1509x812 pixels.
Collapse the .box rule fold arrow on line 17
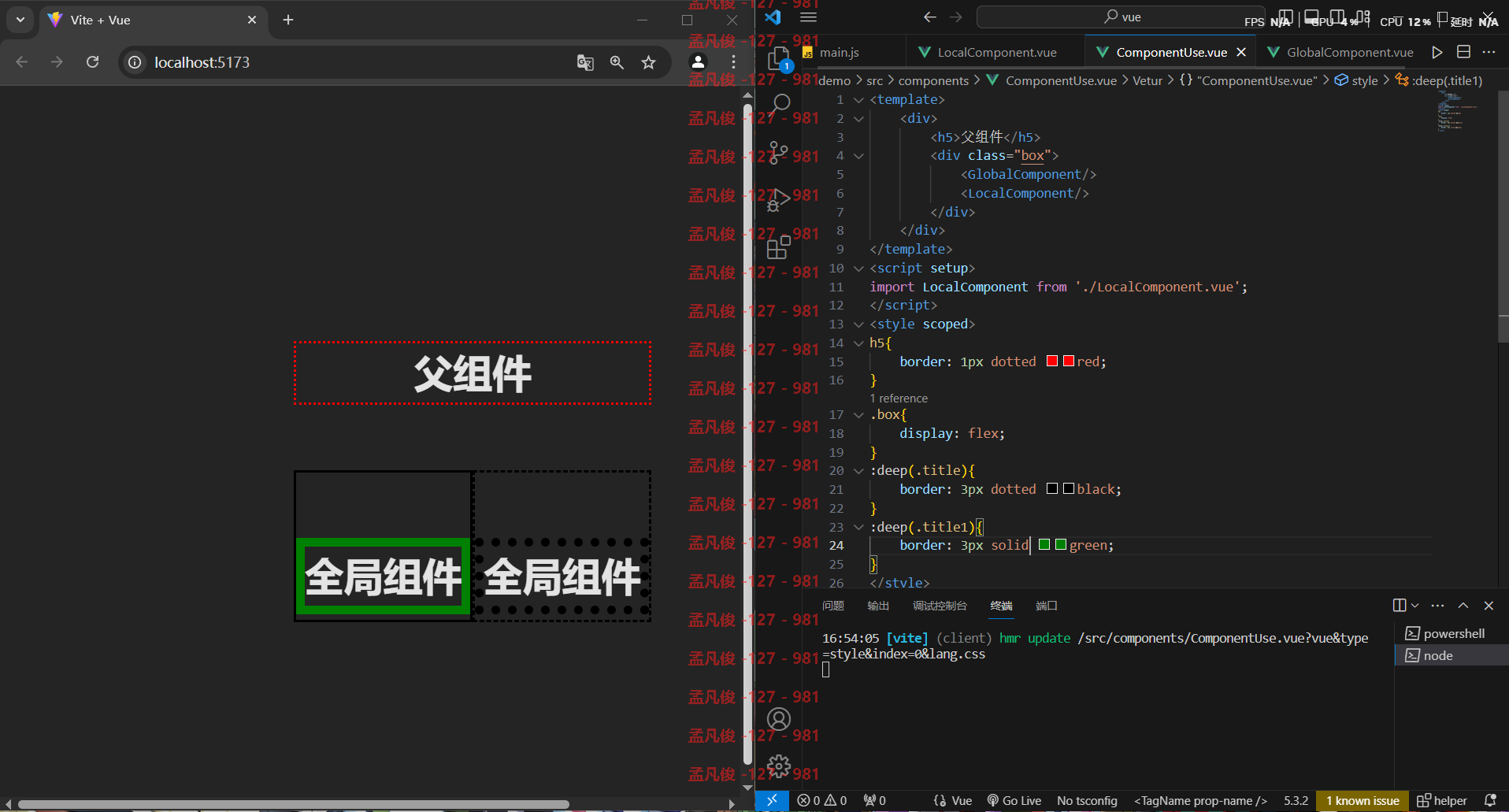point(858,415)
